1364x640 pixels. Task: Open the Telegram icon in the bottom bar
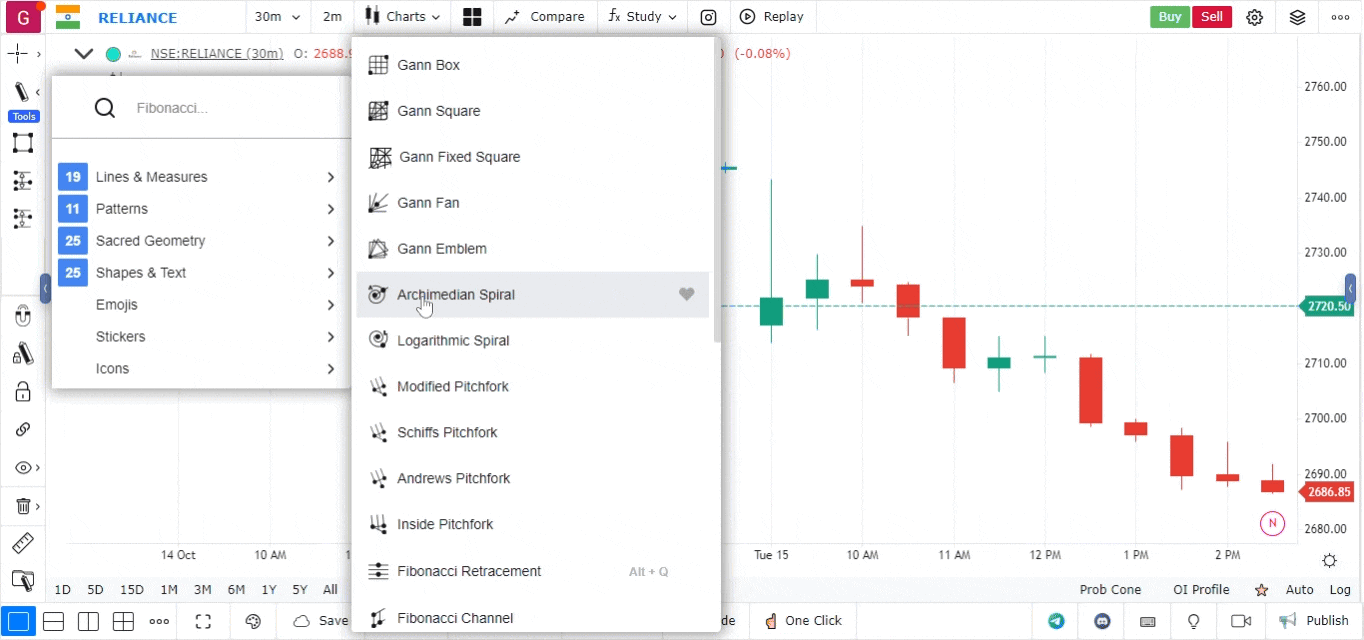pyautogui.click(x=1056, y=621)
